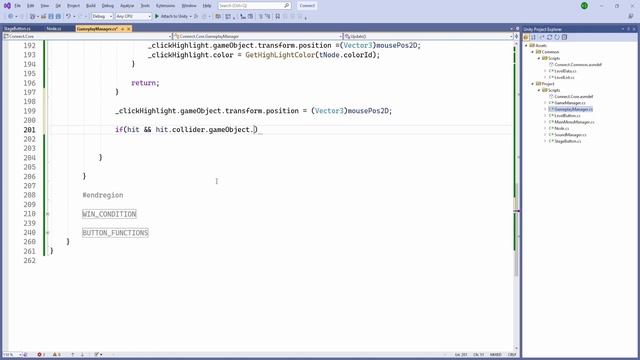Open the Build menu
640x360 pixels.
pos(91,6)
